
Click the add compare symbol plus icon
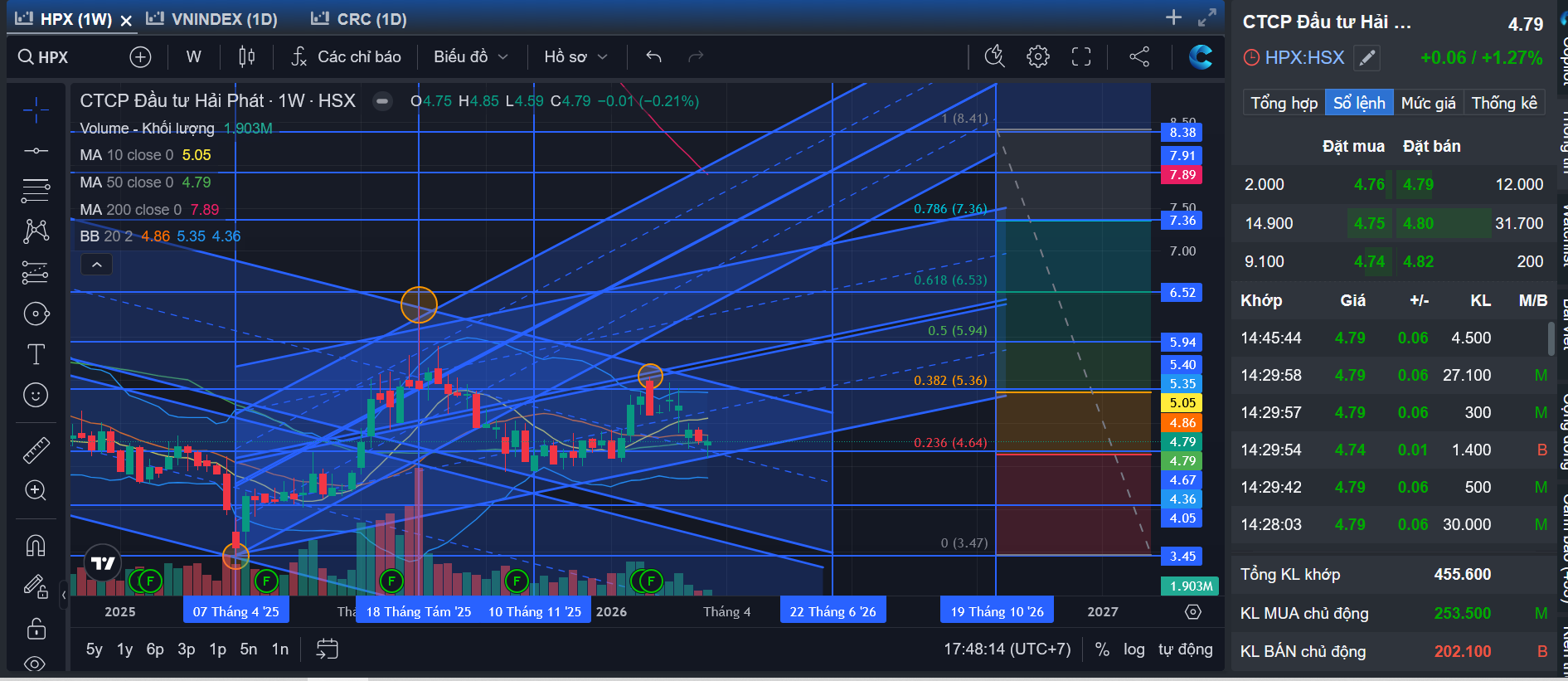point(140,57)
